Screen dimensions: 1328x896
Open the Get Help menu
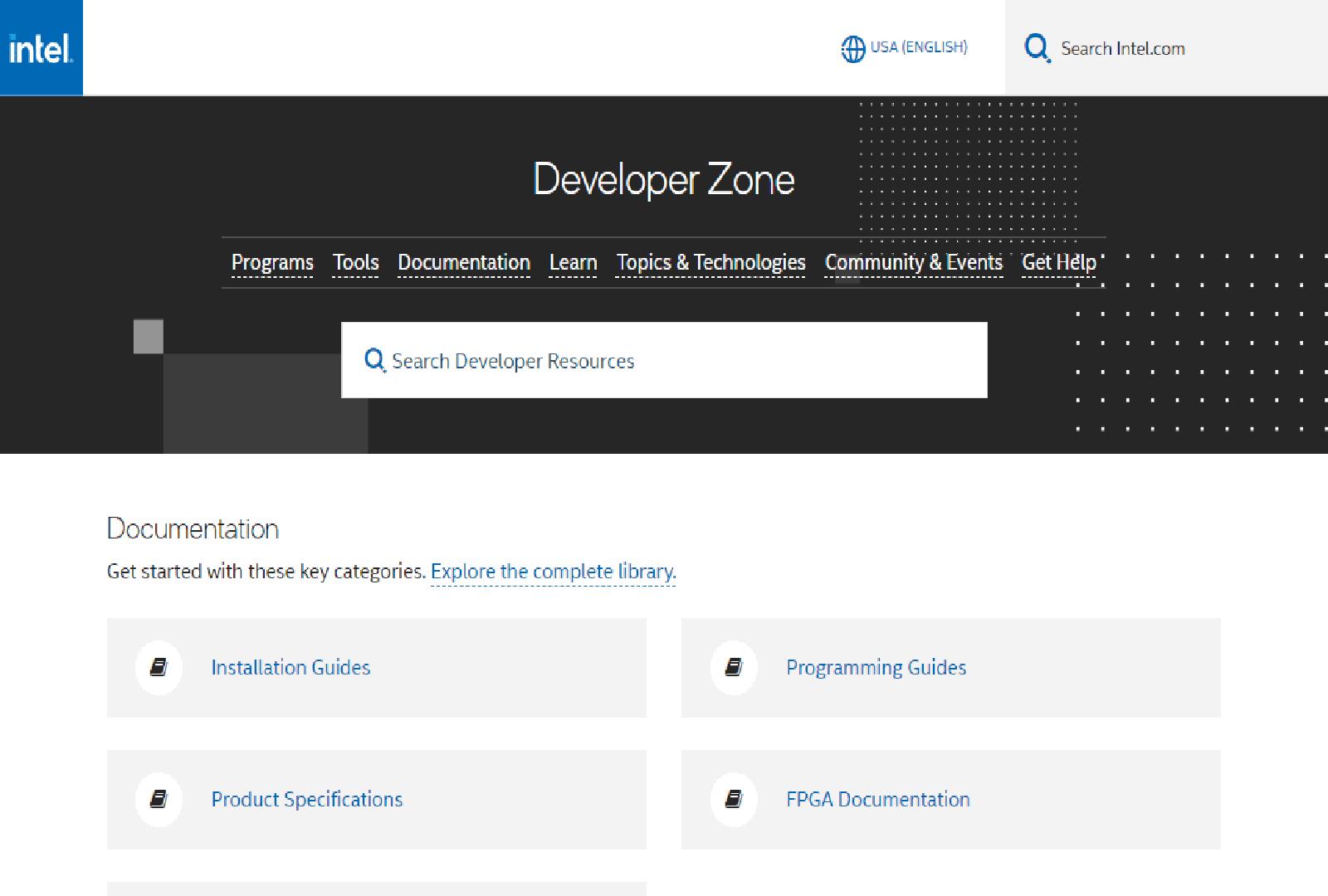click(x=1058, y=263)
